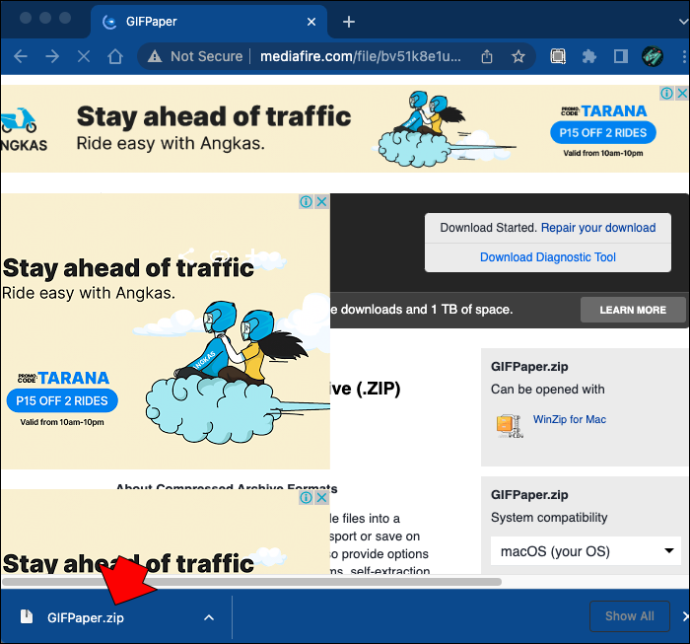Click P15 OFF 2 RIDES in middle ad
This screenshot has width=690, height=644.
point(62,401)
